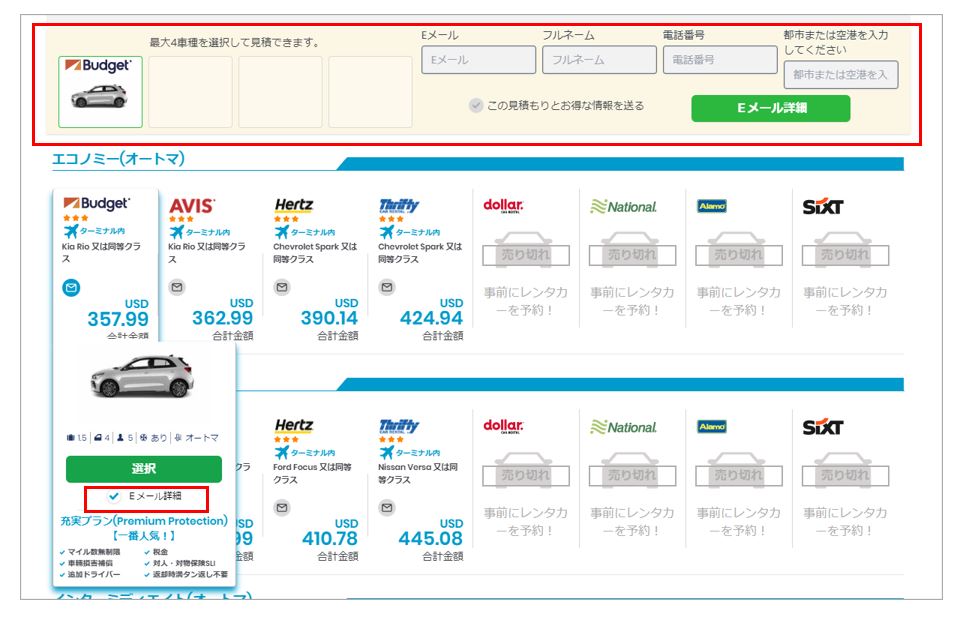The image size is (967, 623).
Task: Click the Thrifty logo above Chevrolet Spark
Action: tap(399, 205)
